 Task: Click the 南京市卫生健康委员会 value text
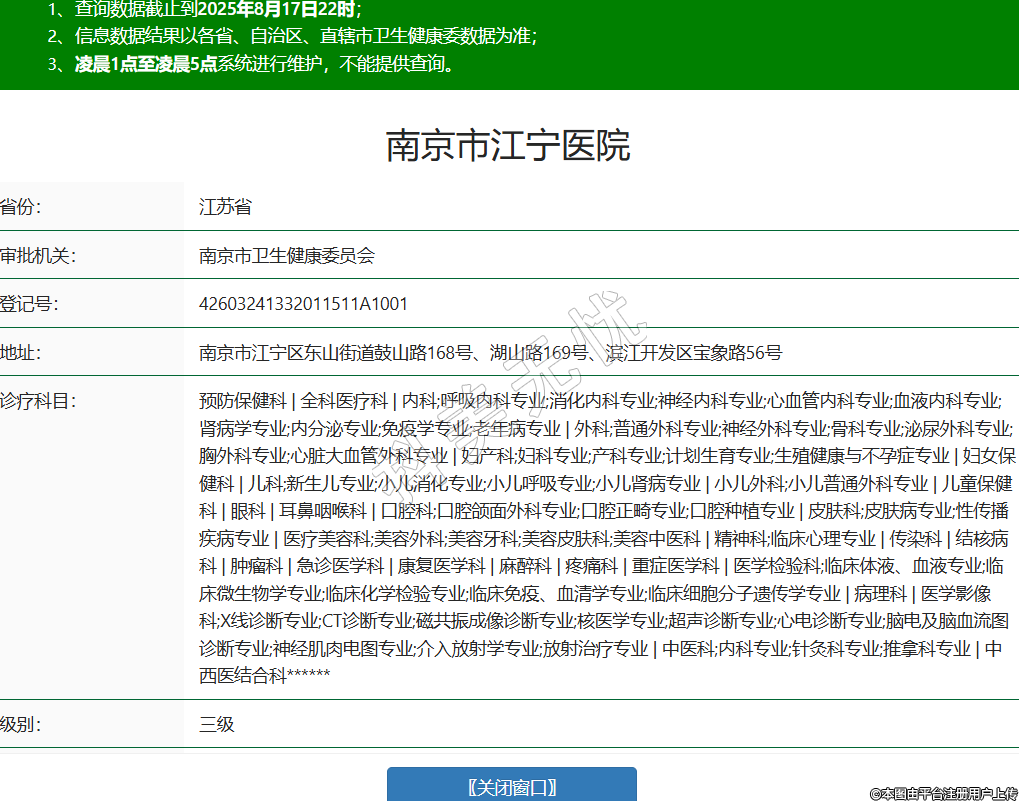[x=286, y=256]
